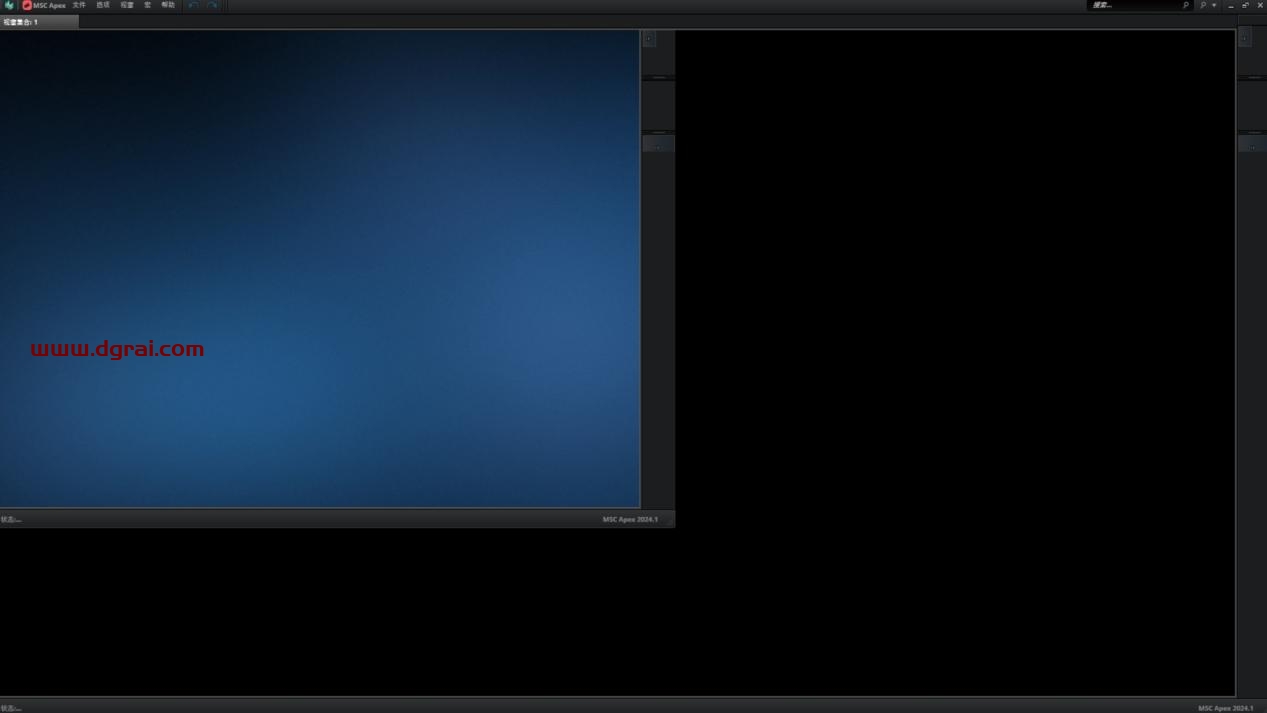
Task: Open the 帮助 menu
Action: tap(168, 5)
